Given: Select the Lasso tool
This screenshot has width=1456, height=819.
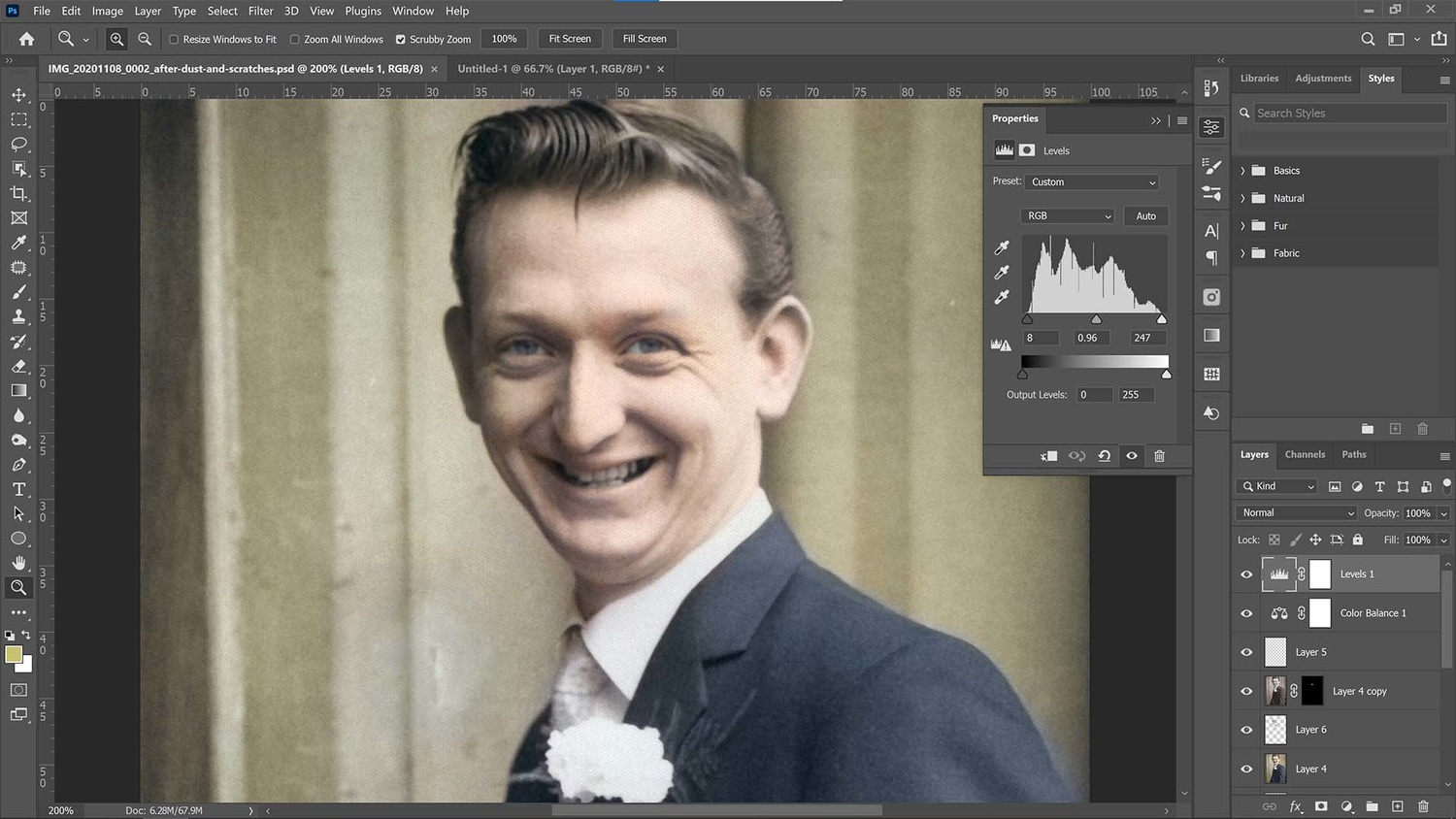Looking at the screenshot, I should point(19,145).
